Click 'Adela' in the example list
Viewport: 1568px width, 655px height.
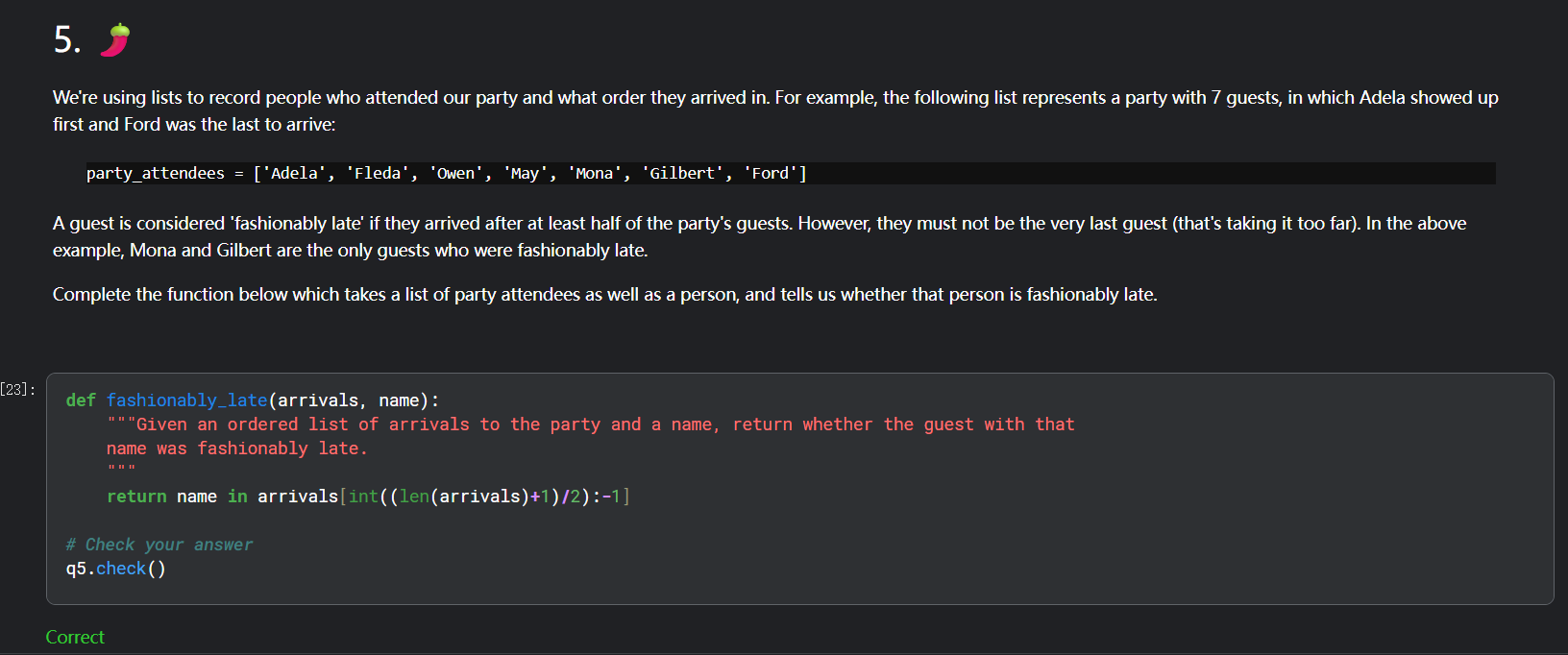295,173
